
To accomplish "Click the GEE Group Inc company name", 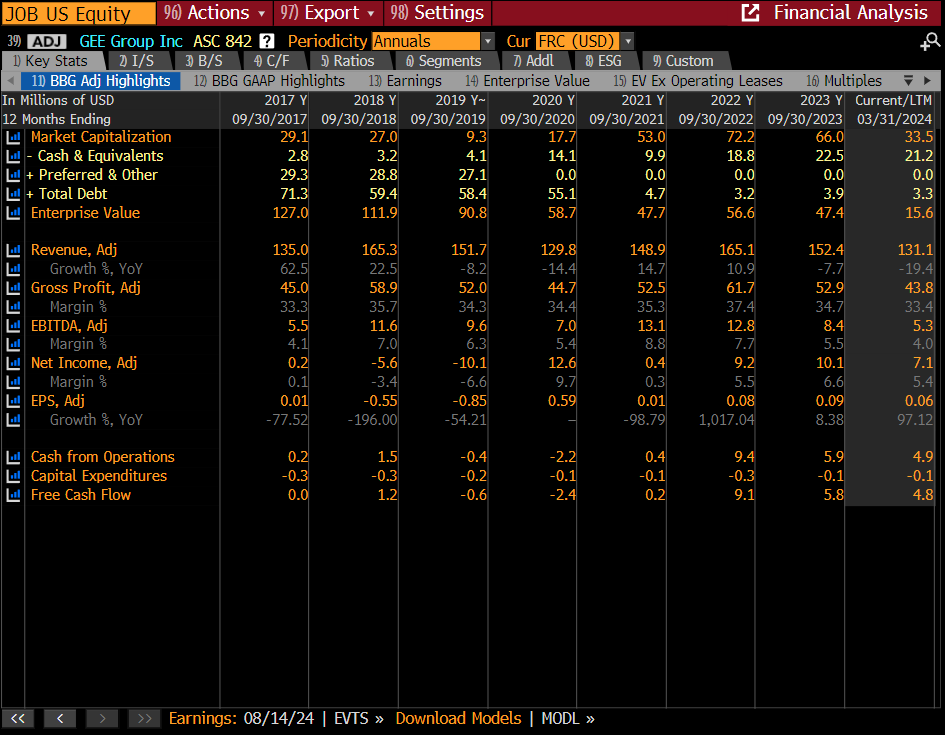I will 131,42.
